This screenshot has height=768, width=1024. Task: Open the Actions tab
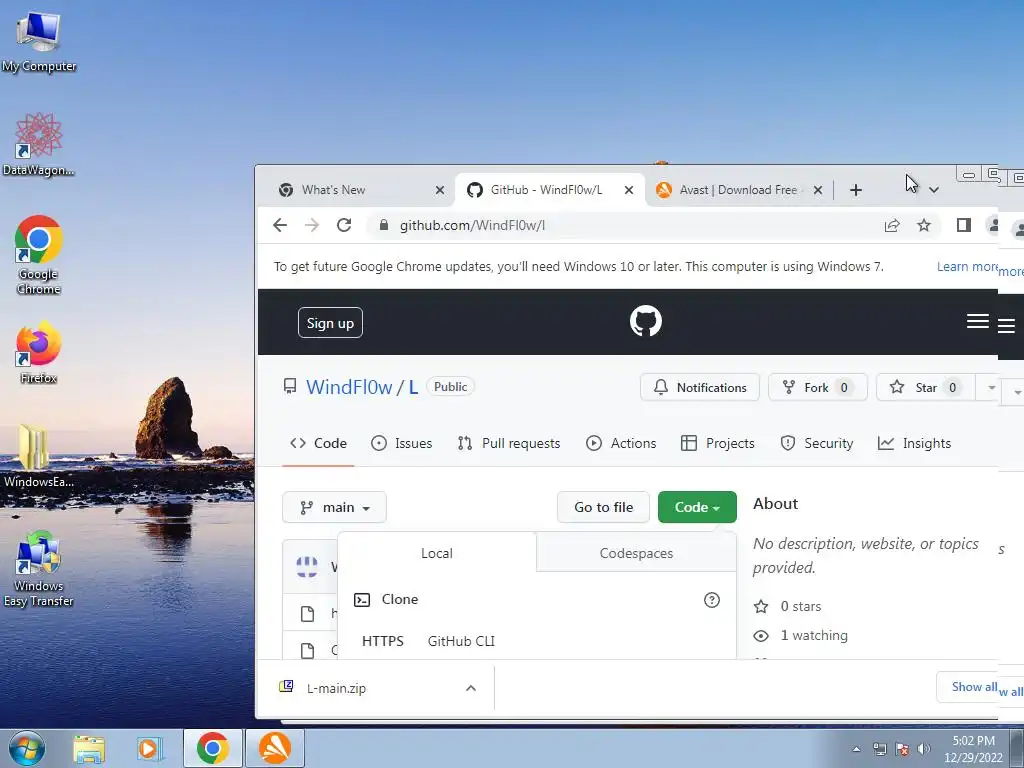tap(621, 443)
